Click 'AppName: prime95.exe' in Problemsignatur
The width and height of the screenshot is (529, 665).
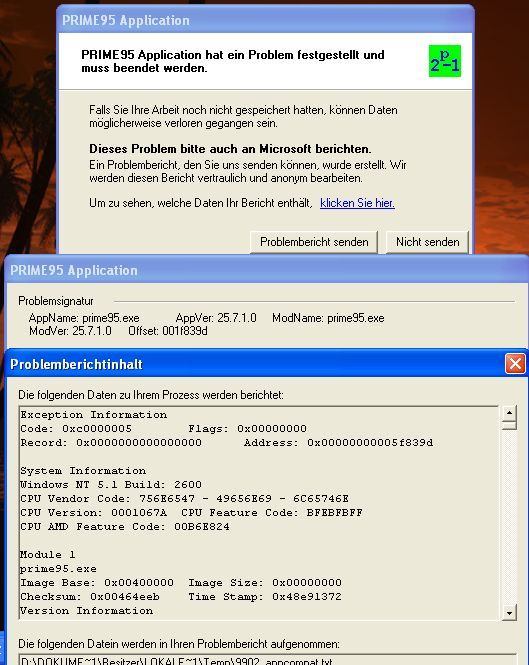pyautogui.click(x=84, y=318)
